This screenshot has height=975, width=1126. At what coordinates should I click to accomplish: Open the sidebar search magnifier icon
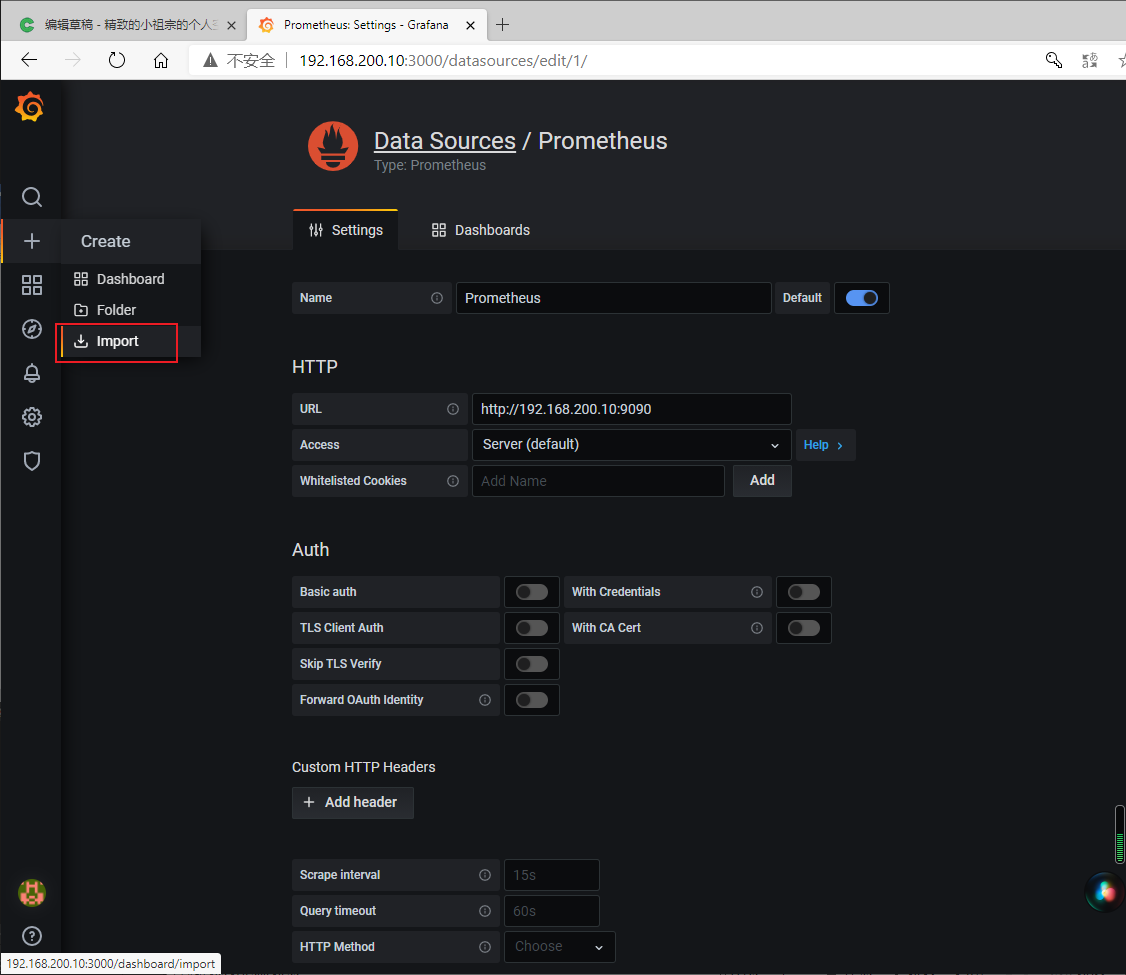(32, 197)
